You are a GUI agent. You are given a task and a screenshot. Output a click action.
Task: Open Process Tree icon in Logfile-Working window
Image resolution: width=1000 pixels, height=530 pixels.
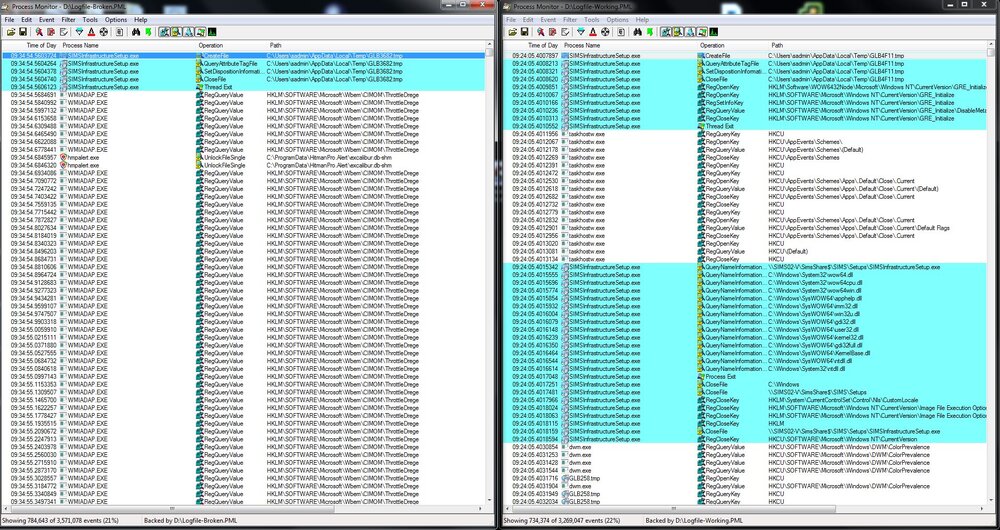click(x=620, y=32)
